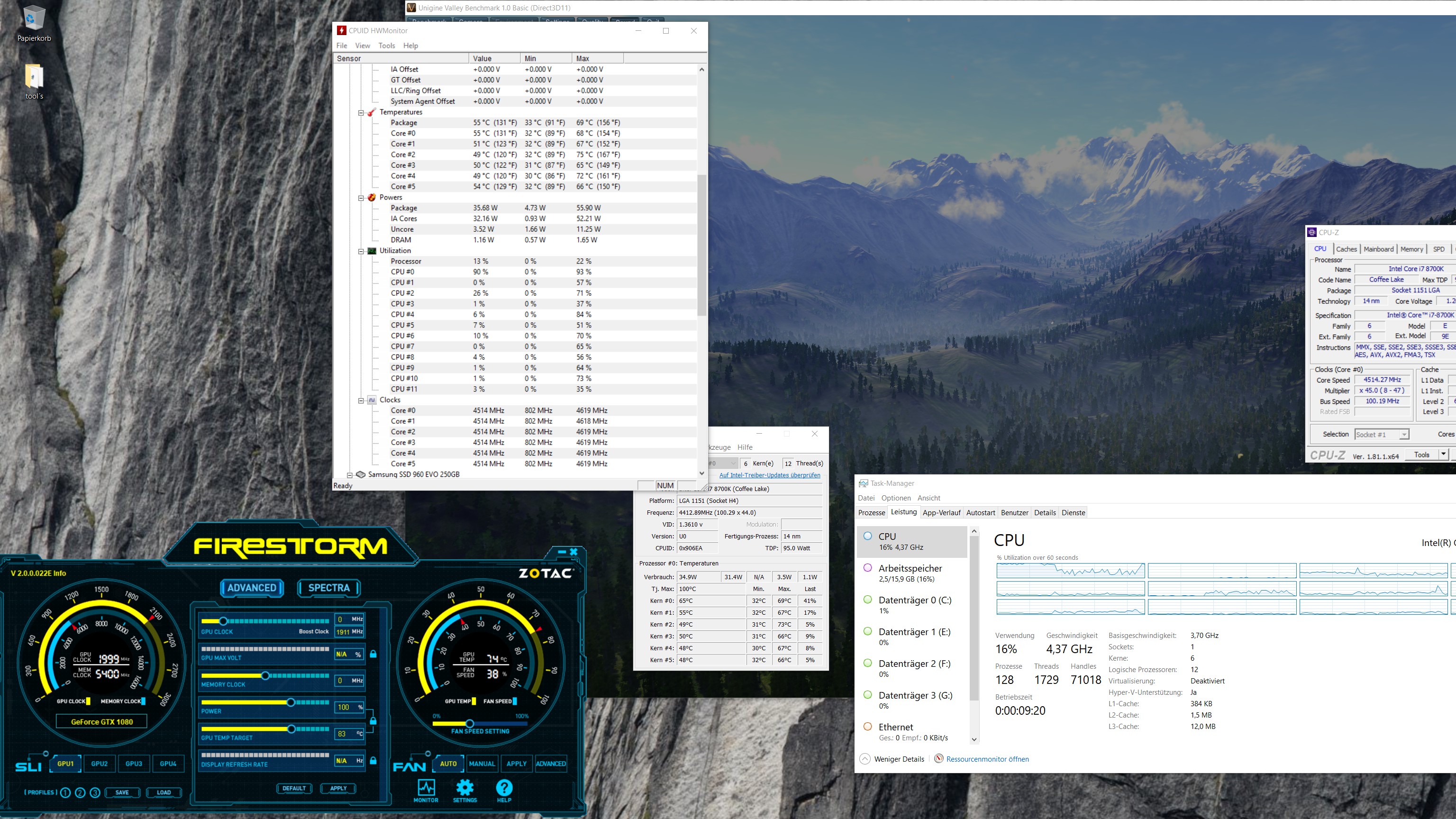This screenshot has width=1456, height=819.
Task: Open Optionen menu in Task Manager
Action: 896,498
